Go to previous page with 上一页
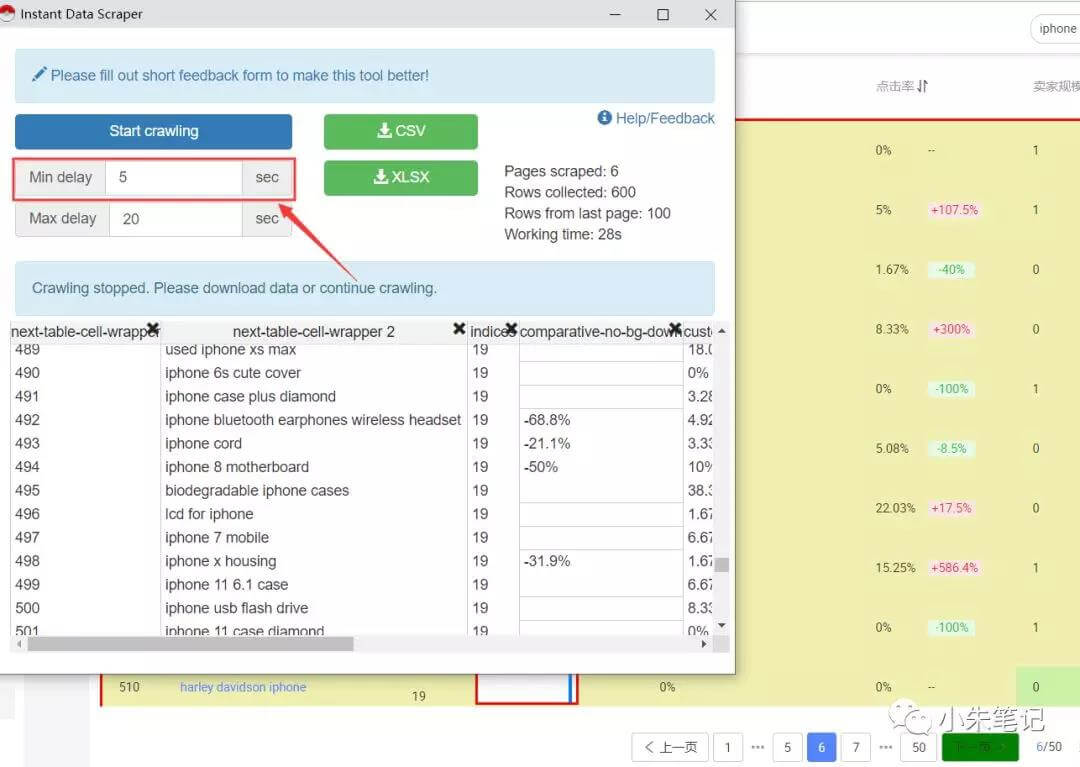 tap(670, 747)
